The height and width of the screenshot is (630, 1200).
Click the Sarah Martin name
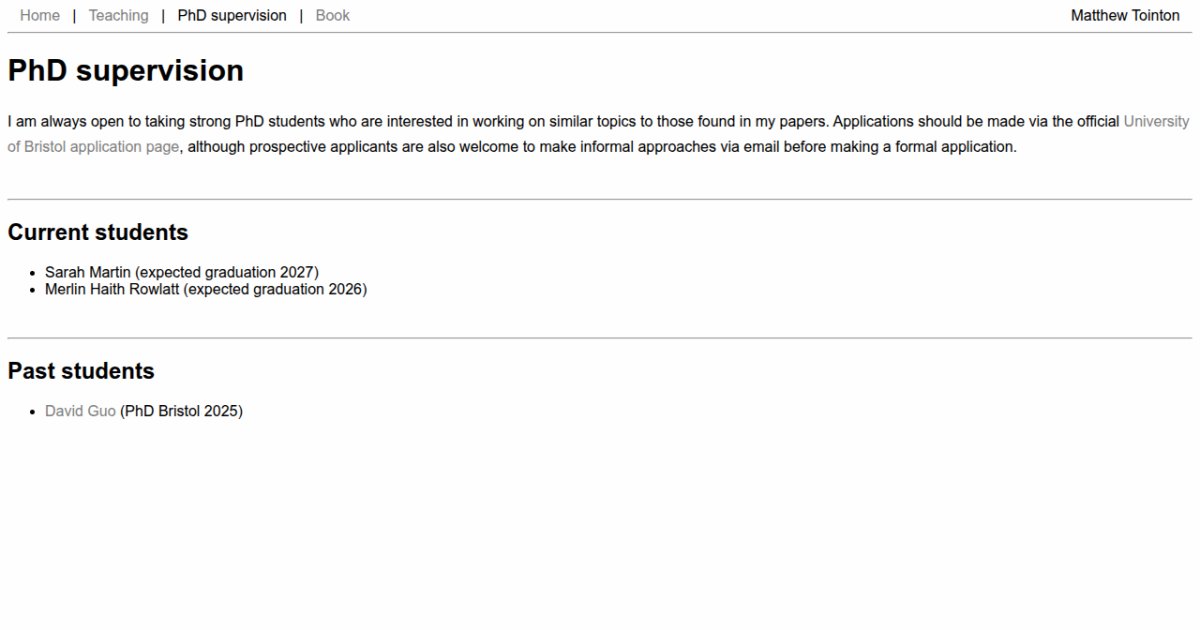88,272
